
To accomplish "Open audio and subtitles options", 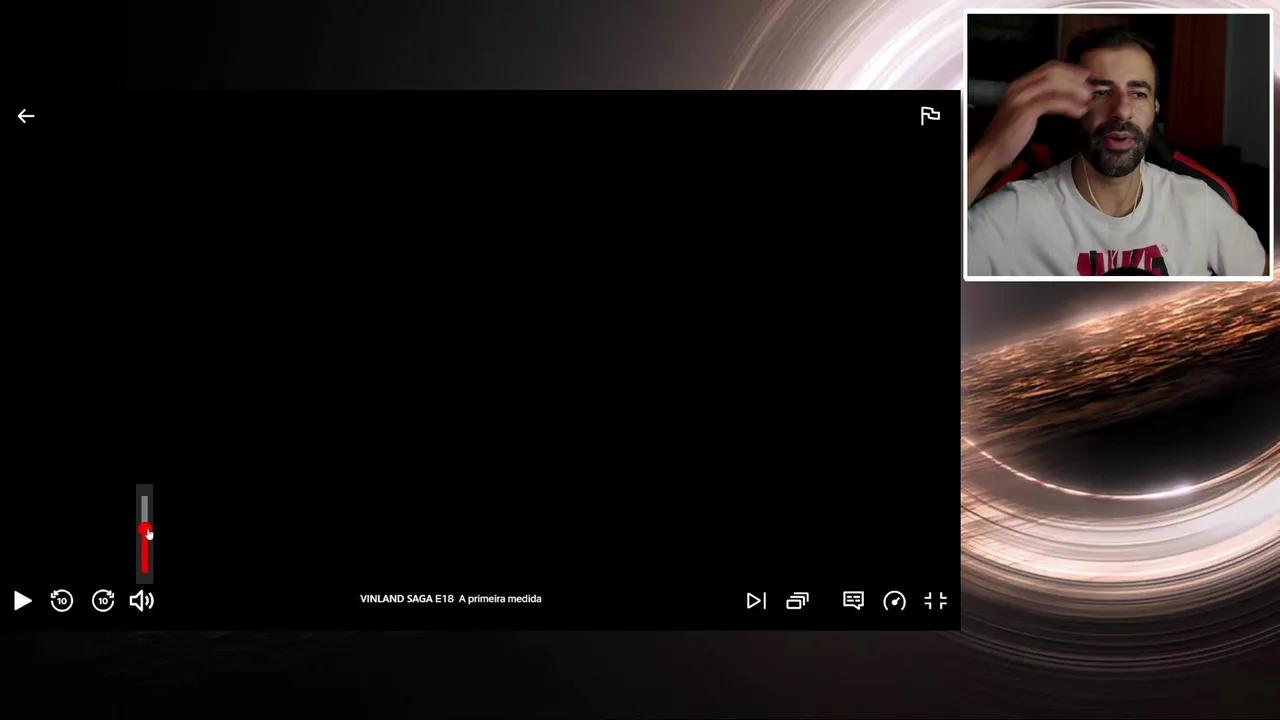I will [x=853, y=600].
